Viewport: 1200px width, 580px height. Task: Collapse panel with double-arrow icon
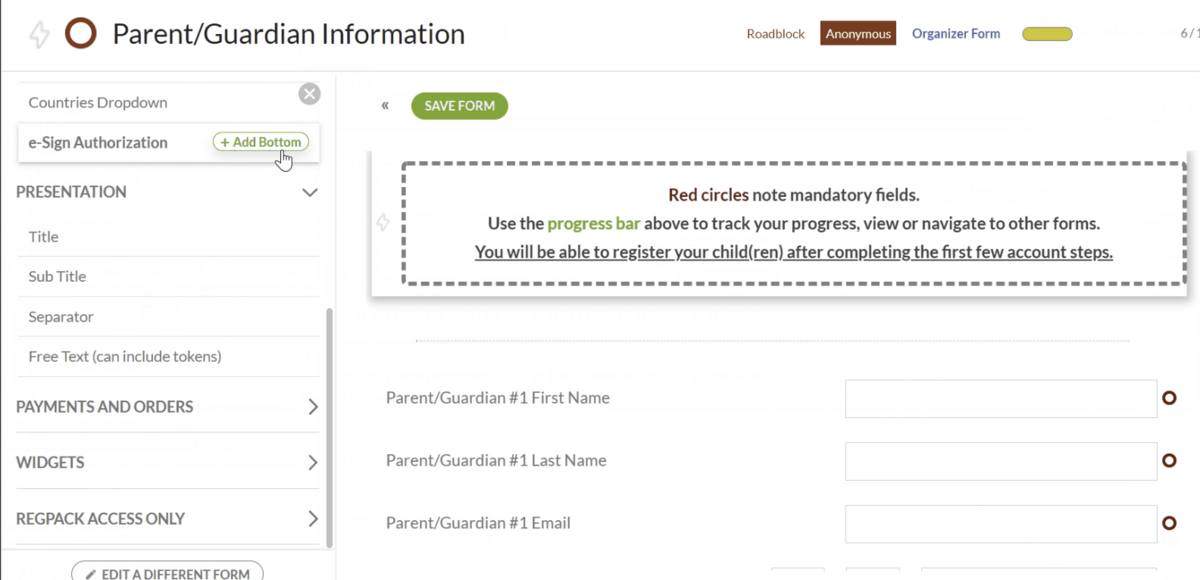coord(385,106)
